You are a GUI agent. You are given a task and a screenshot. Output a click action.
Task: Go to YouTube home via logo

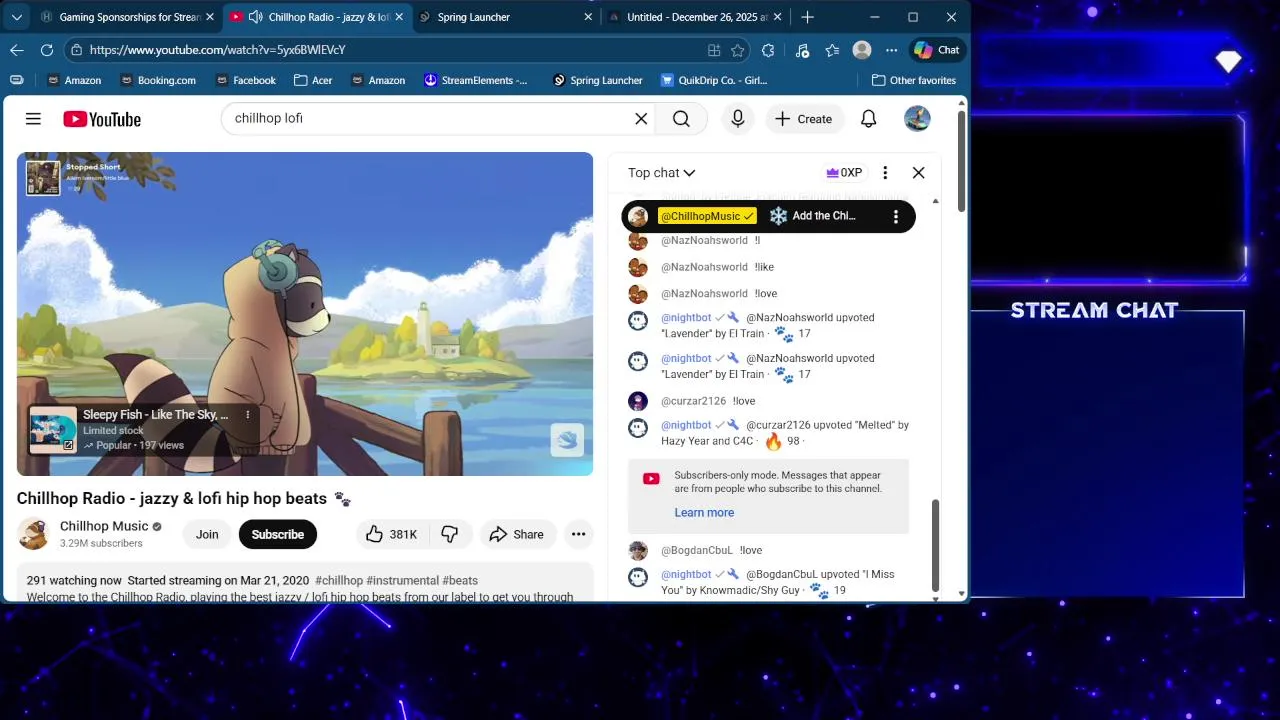tap(102, 119)
